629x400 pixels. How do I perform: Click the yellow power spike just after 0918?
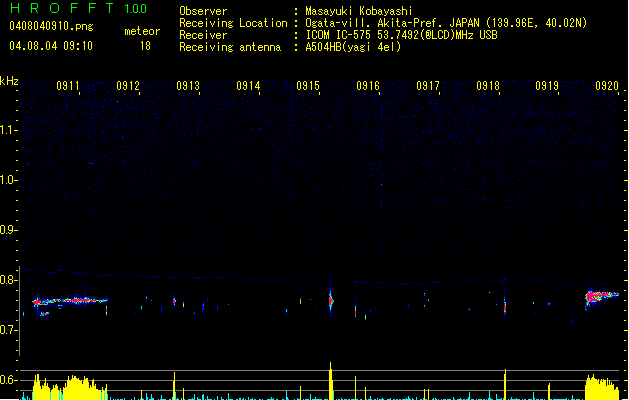pos(505,384)
